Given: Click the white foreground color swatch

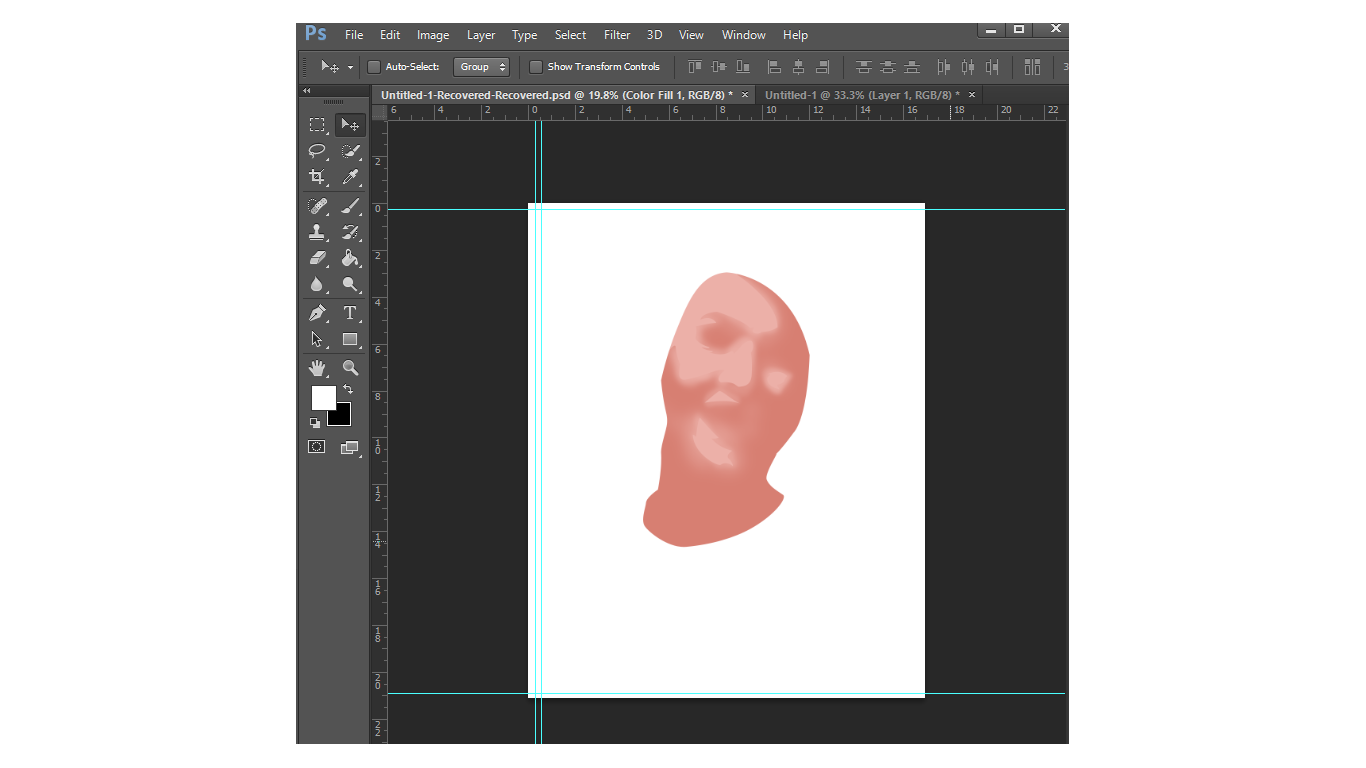Looking at the screenshot, I should (x=322, y=397).
